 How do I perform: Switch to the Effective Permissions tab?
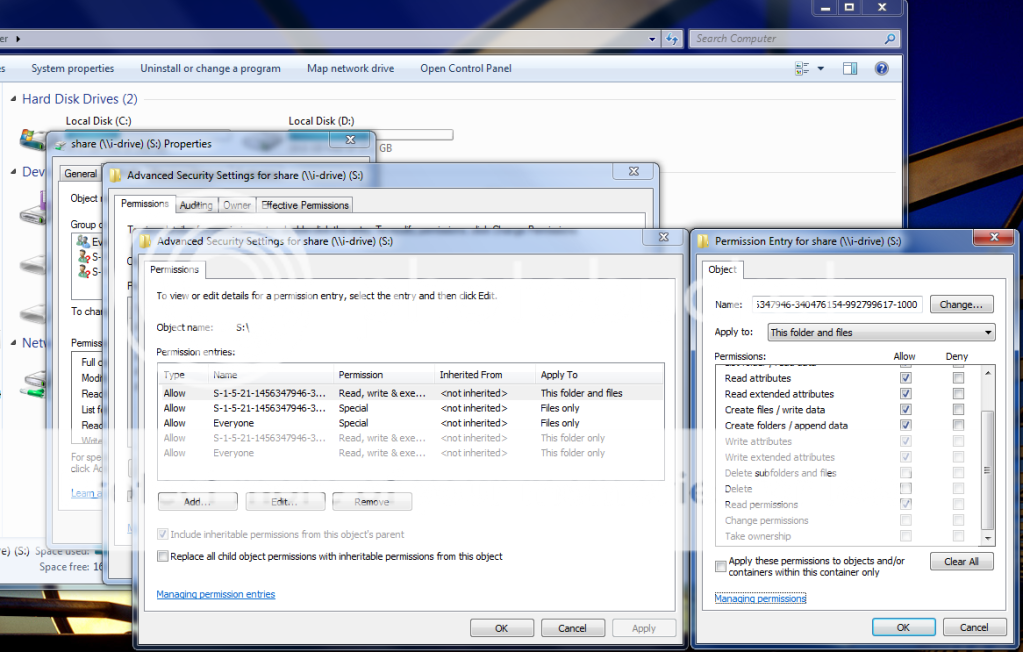[305, 205]
